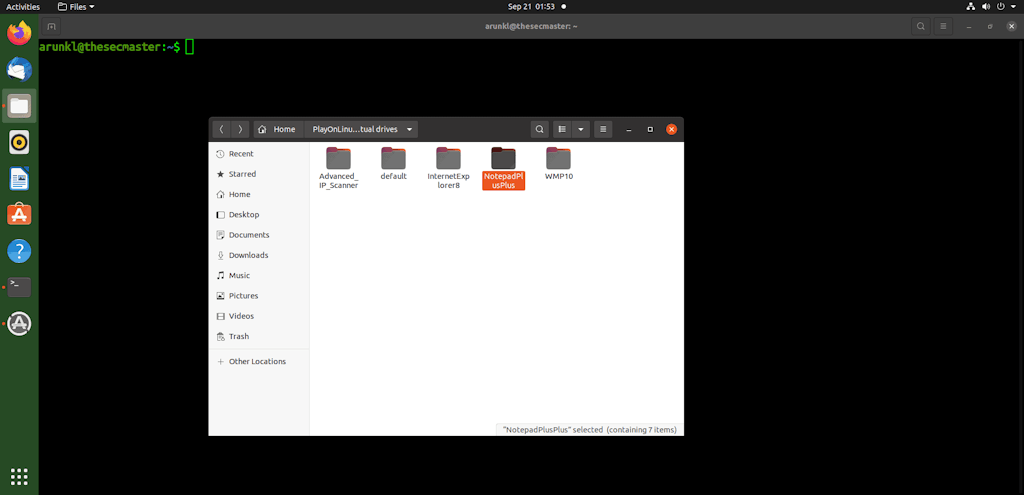1024x495 pixels.
Task: Launch LibreOffice Writer from the dock
Action: 20,178
